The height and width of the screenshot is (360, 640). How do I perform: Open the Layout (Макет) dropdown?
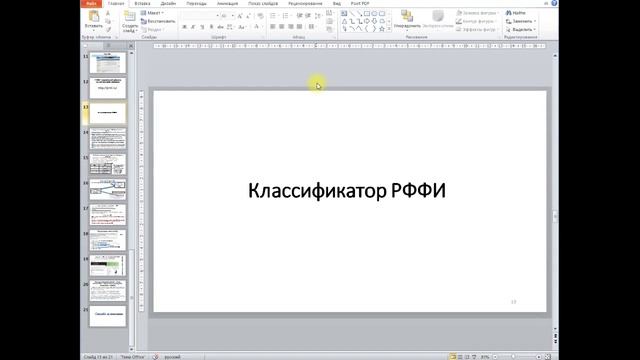[x=152, y=13]
